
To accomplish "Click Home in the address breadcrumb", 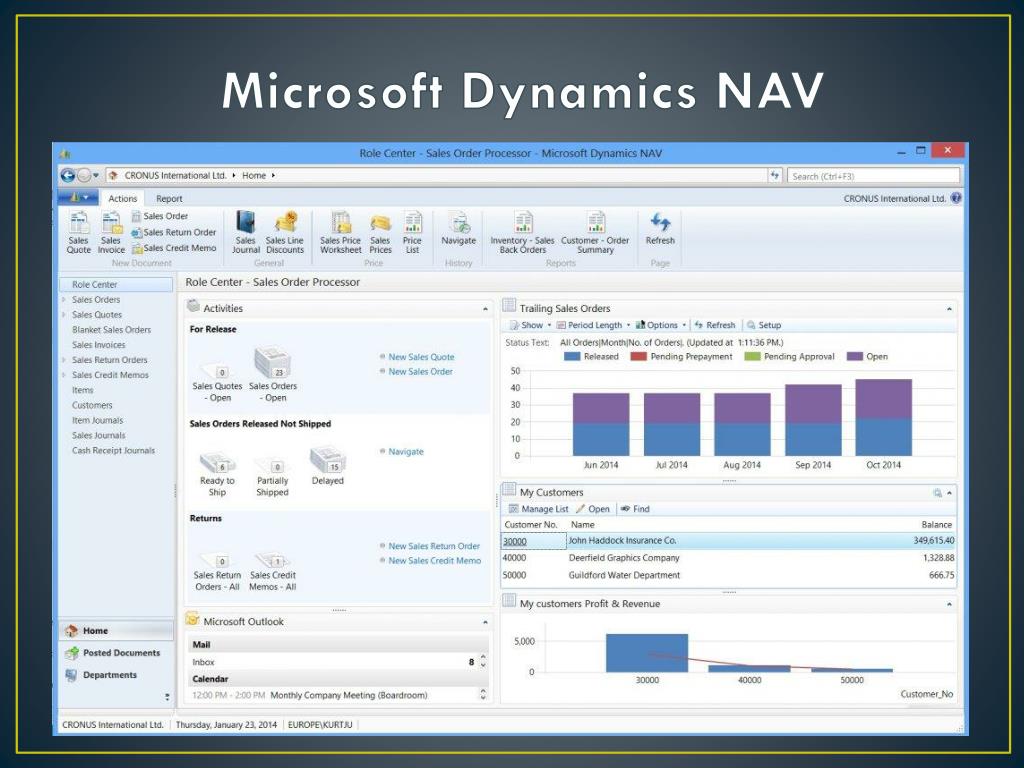I will coord(254,176).
